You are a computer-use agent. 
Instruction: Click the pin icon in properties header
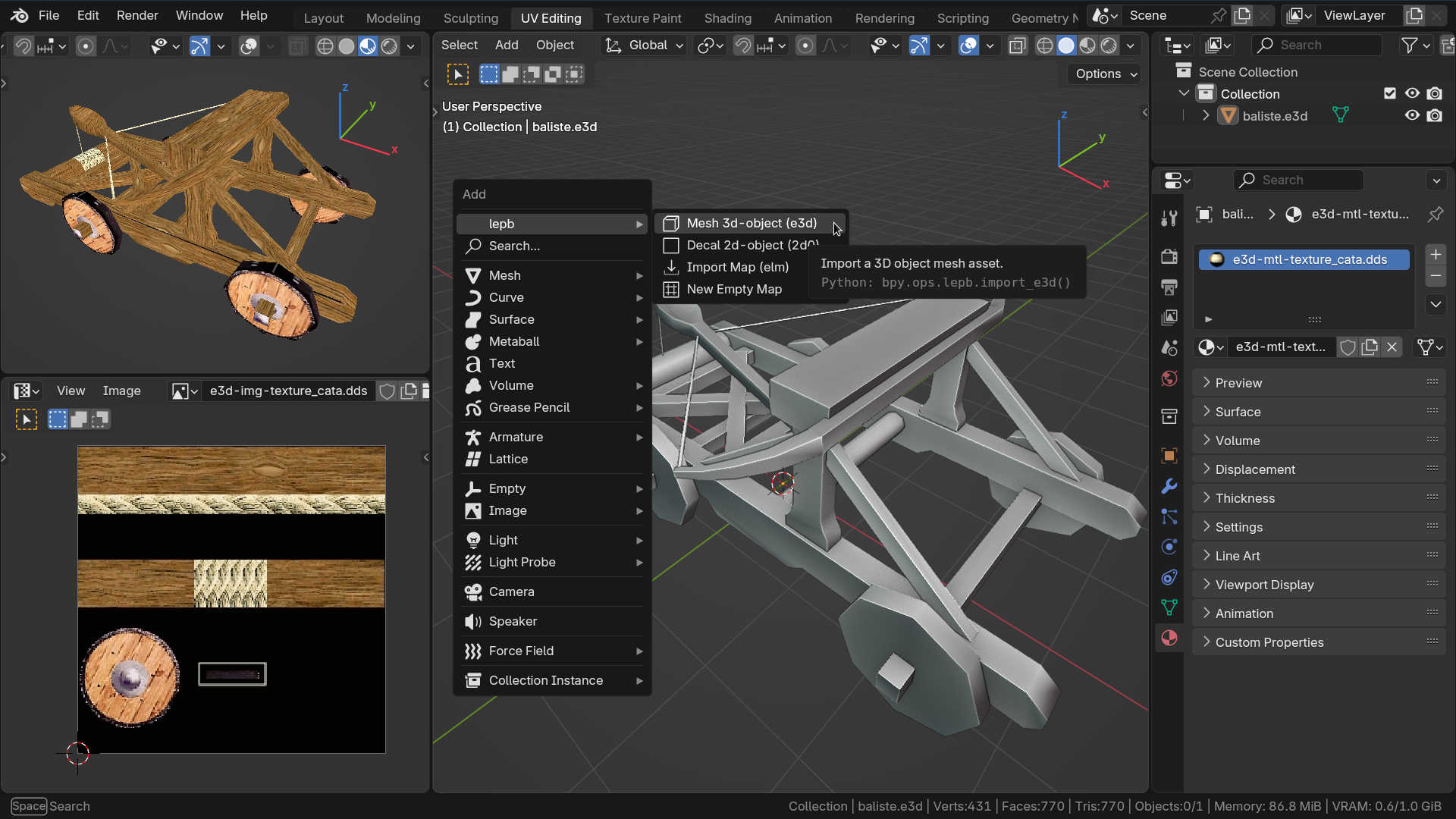1435,215
